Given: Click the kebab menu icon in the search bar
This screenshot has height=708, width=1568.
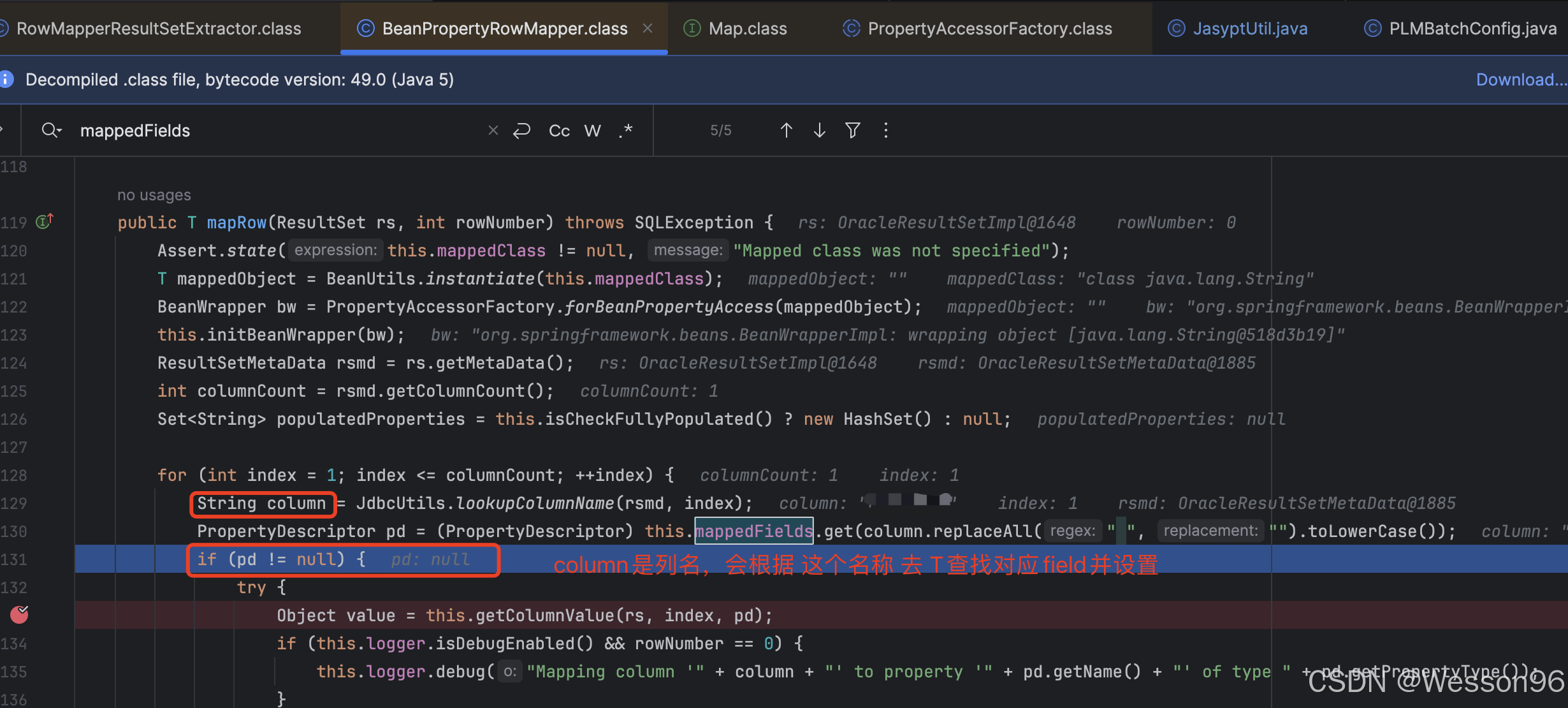Looking at the screenshot, I should pyautogui.click(x=886, y=130).
